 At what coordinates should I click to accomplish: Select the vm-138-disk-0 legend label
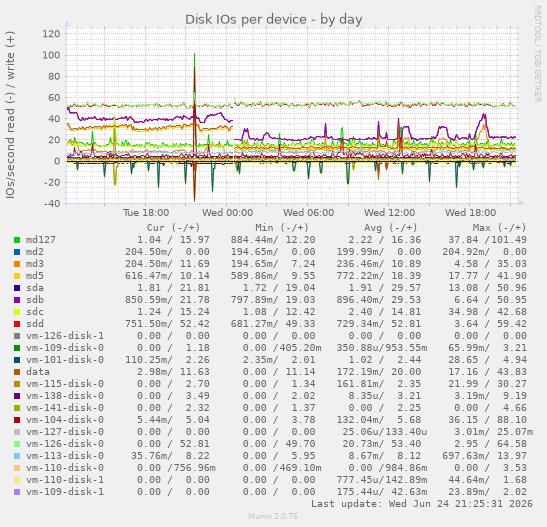65,396
